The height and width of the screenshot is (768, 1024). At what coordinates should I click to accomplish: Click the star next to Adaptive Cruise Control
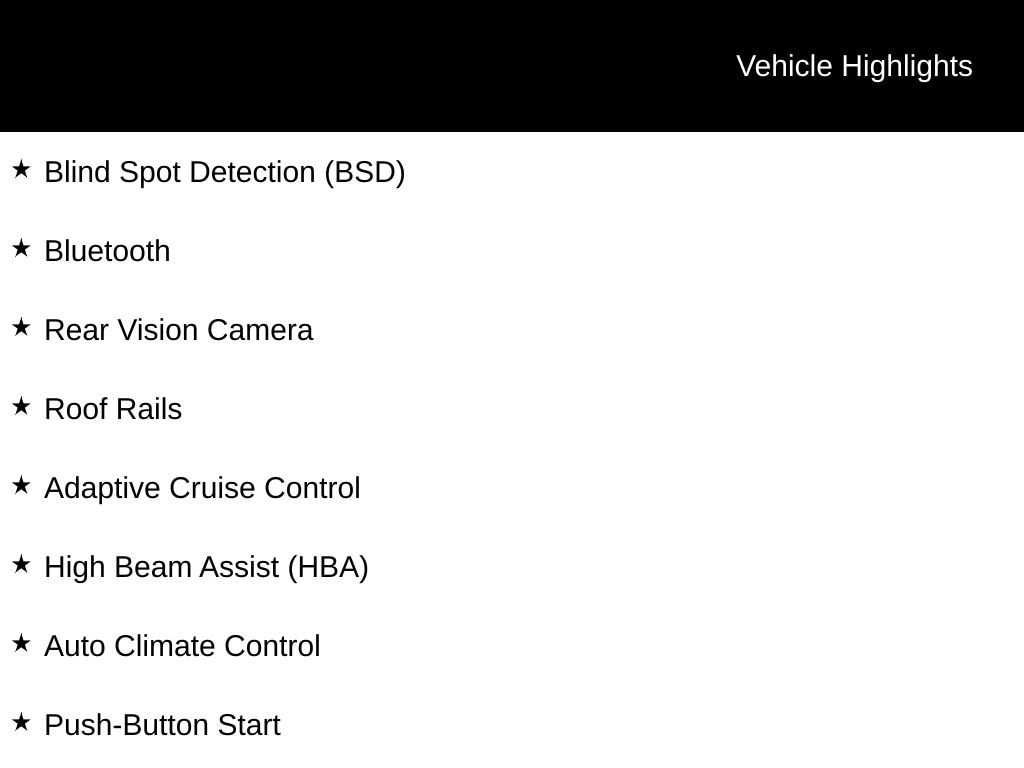[x=21, y=486]
